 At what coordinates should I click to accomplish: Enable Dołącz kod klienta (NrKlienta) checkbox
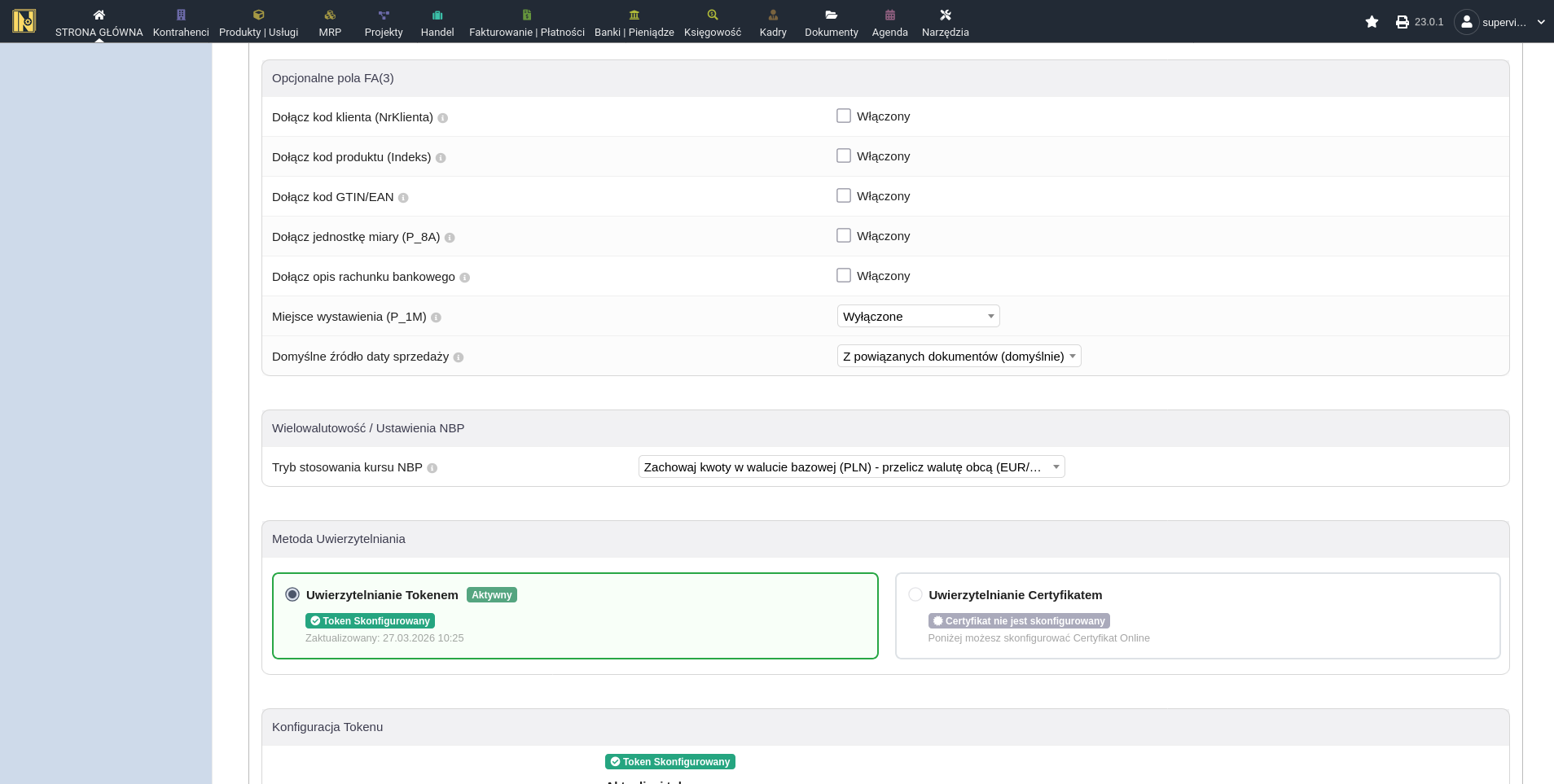844,116
